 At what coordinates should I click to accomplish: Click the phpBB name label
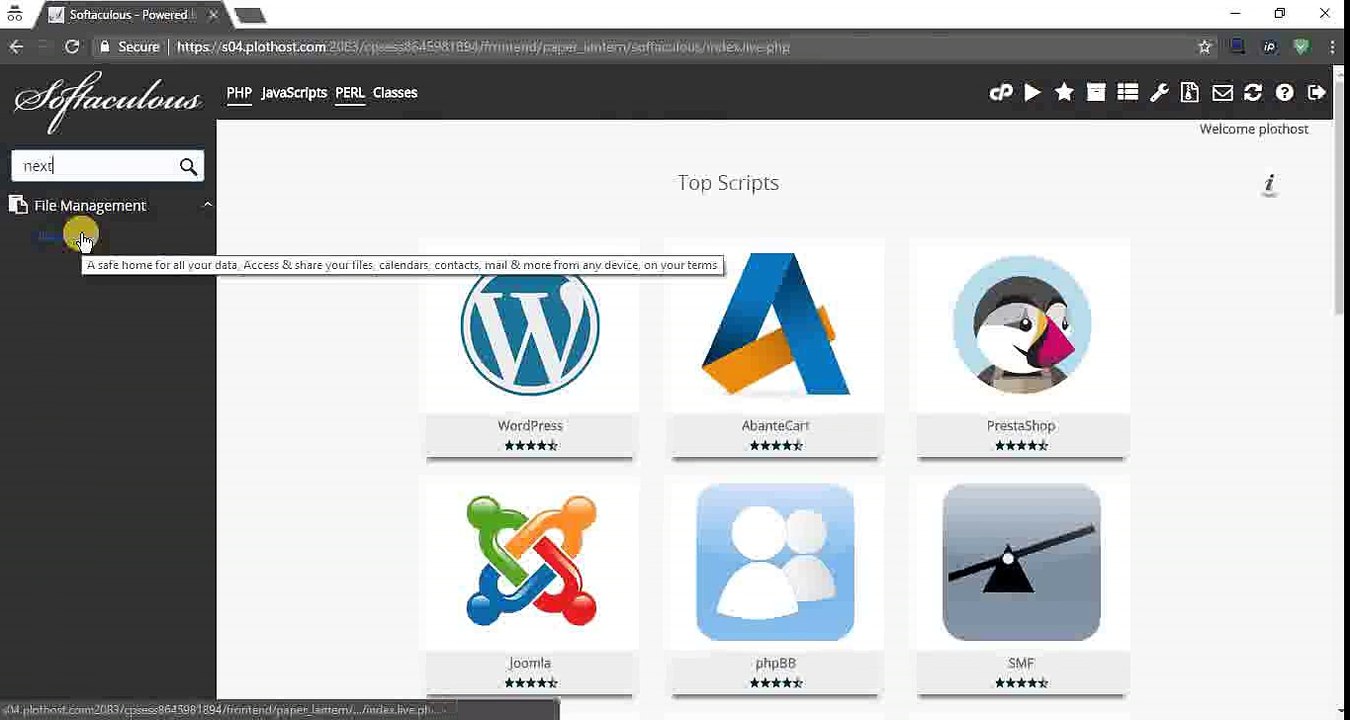[775, 663]
